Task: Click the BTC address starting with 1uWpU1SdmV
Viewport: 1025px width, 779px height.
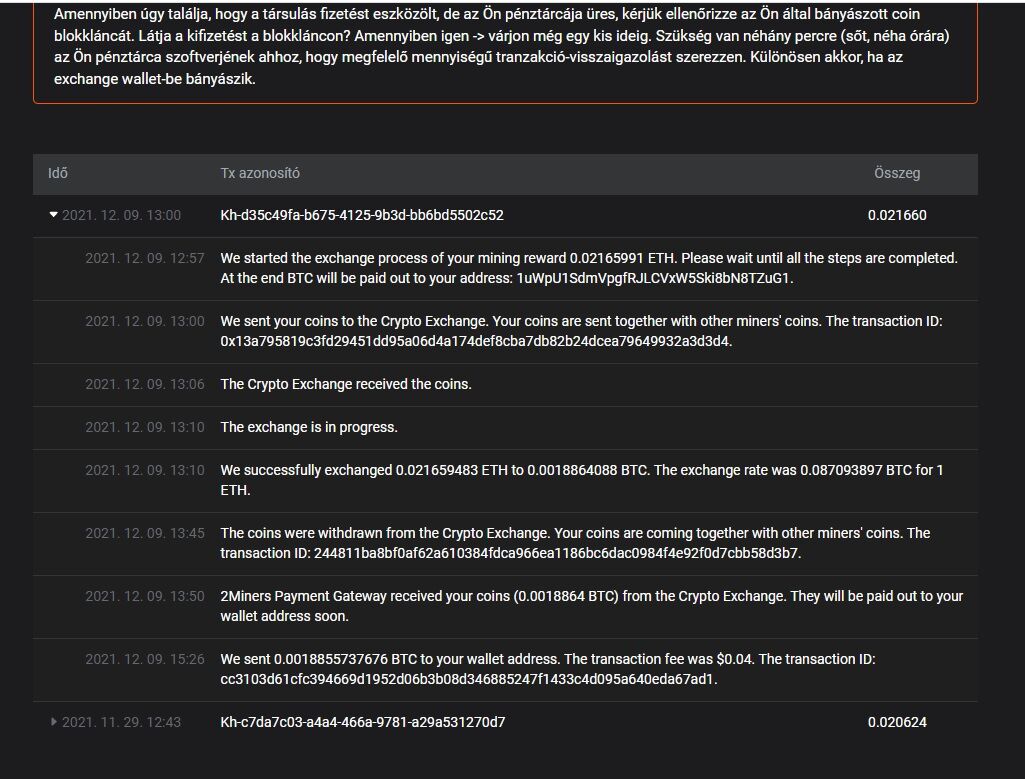Action: 655,278
